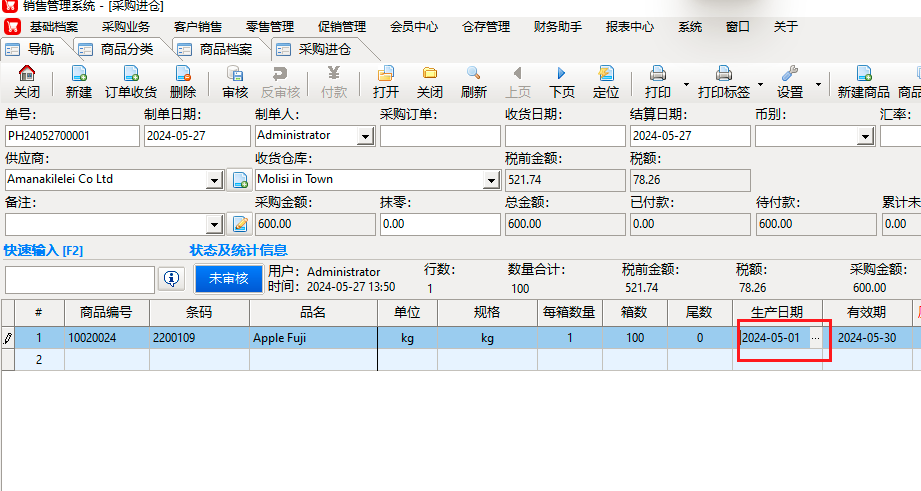Go to previous page with 上页
This screenshot has height=491, width=921.
[517, 82]
